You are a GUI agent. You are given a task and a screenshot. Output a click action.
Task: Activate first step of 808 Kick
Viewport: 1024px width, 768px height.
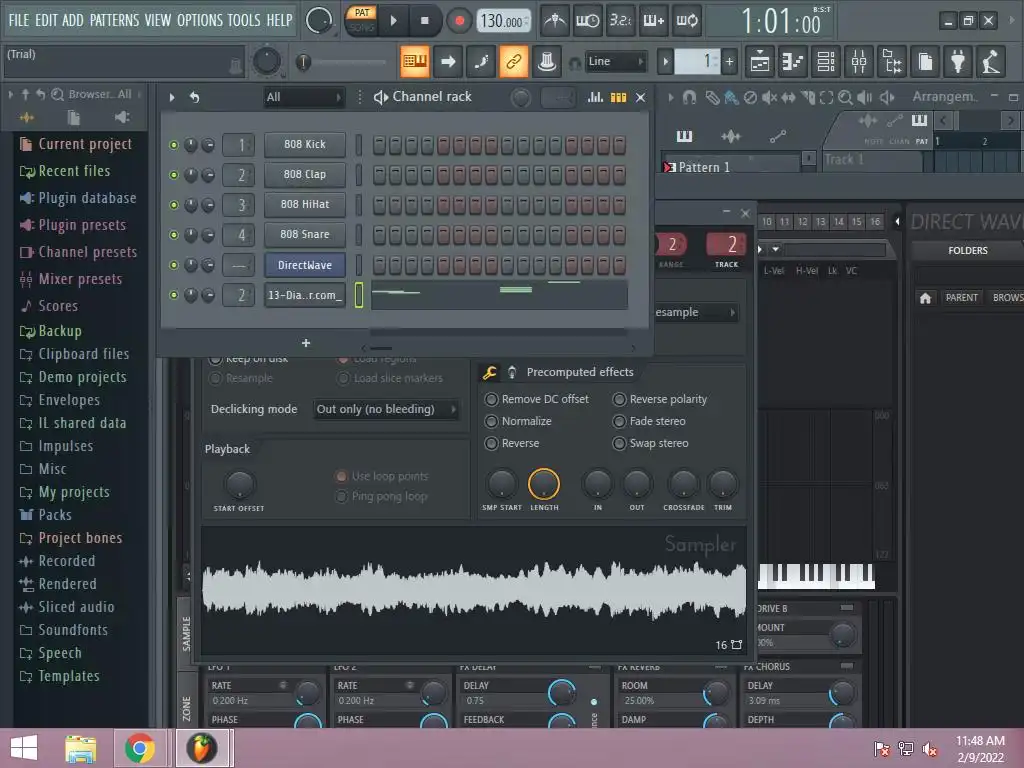point(379,144)
